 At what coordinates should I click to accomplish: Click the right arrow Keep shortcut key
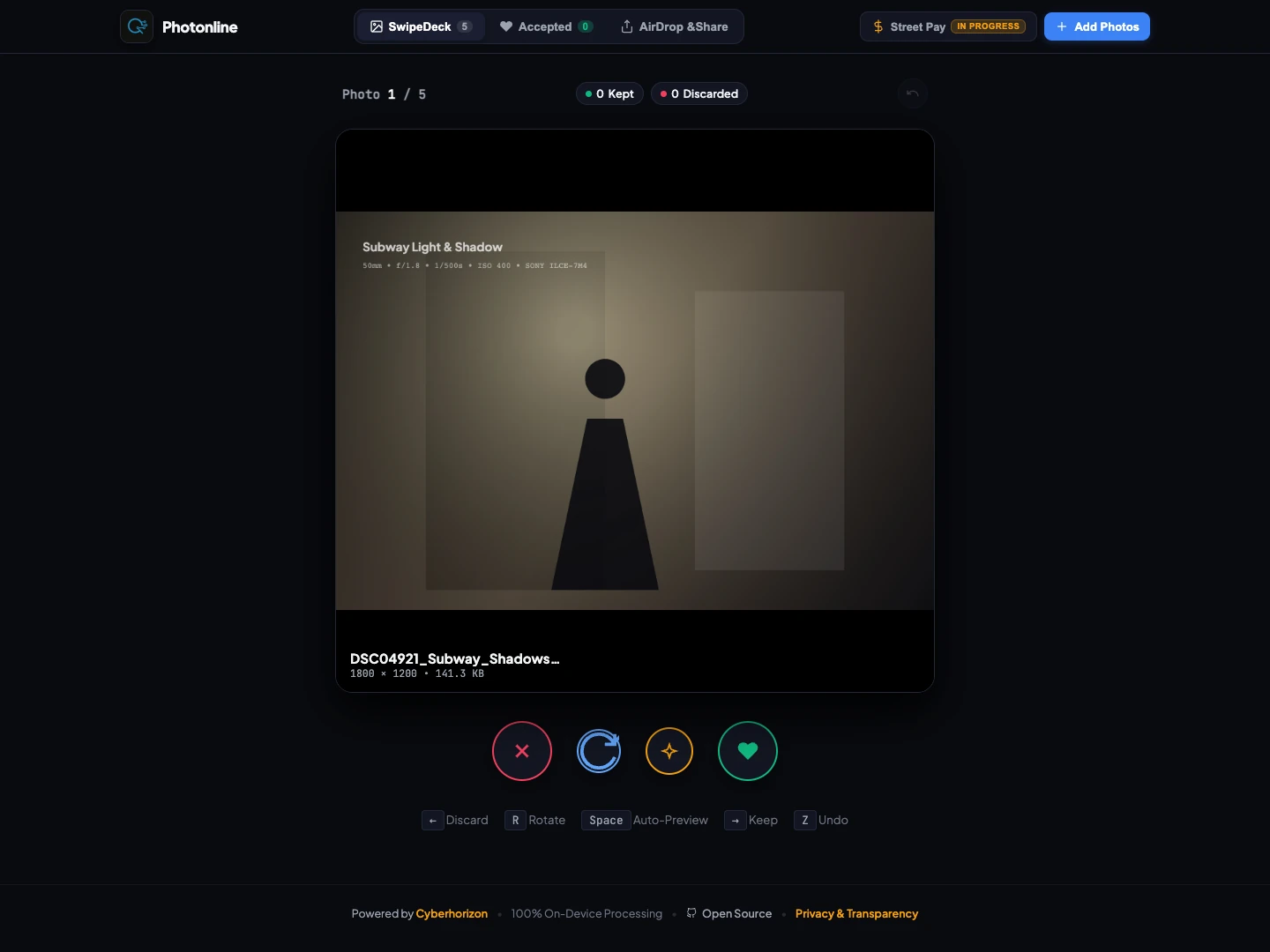(x=736, y=820)
